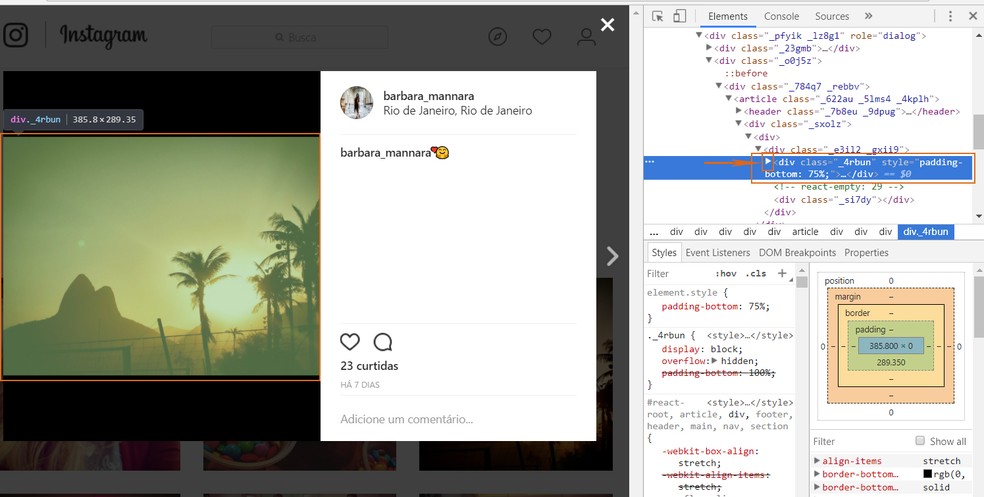Toggle the device toolbar icon
Screen dimensions: 984x497
[x=680, y=16]
